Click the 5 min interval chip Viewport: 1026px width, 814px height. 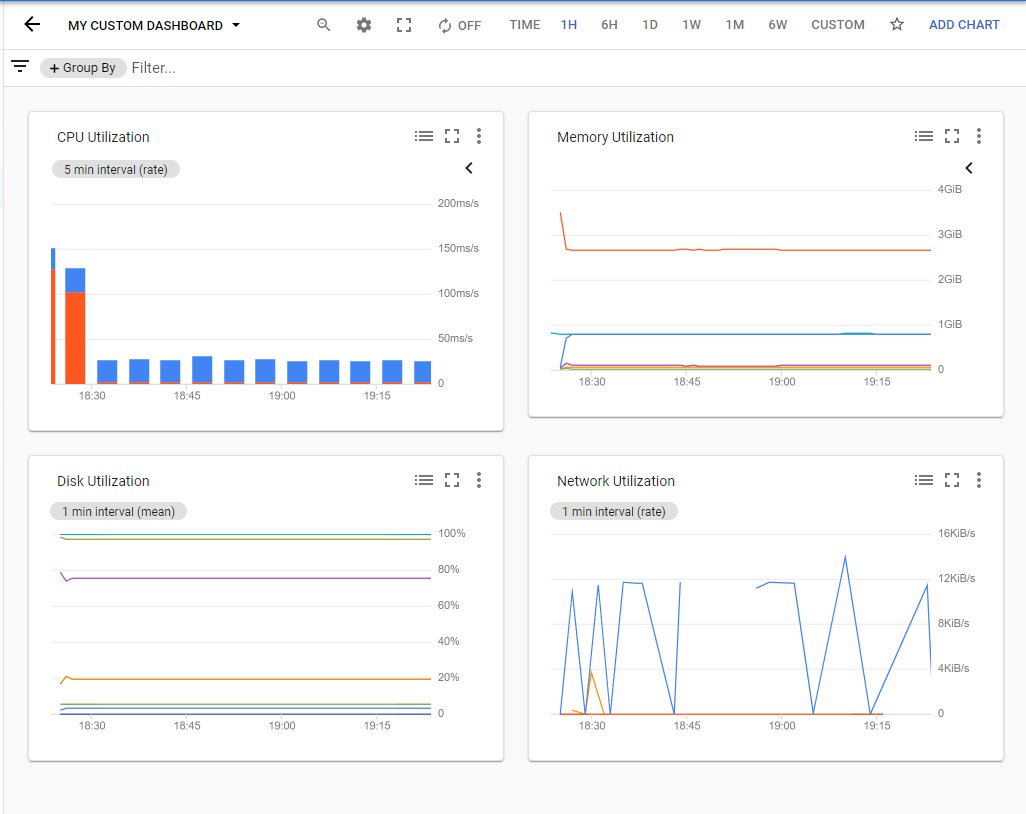[115, 170]
